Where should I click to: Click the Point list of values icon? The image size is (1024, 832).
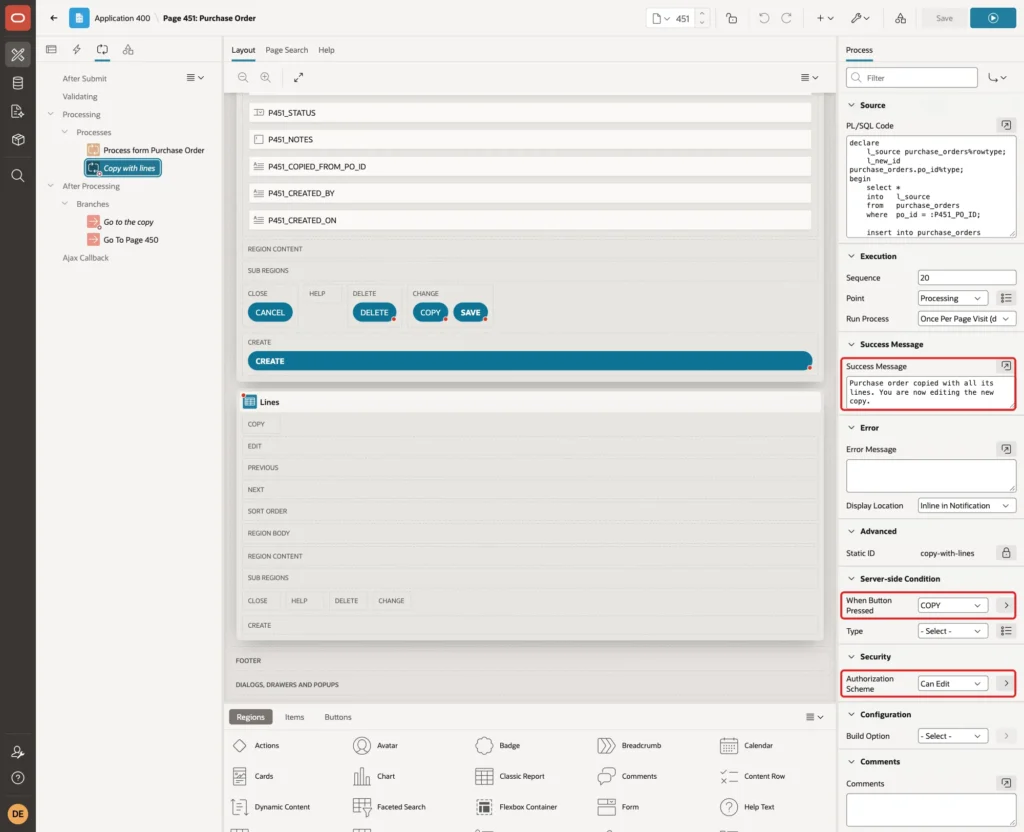tap(1006, 298)
